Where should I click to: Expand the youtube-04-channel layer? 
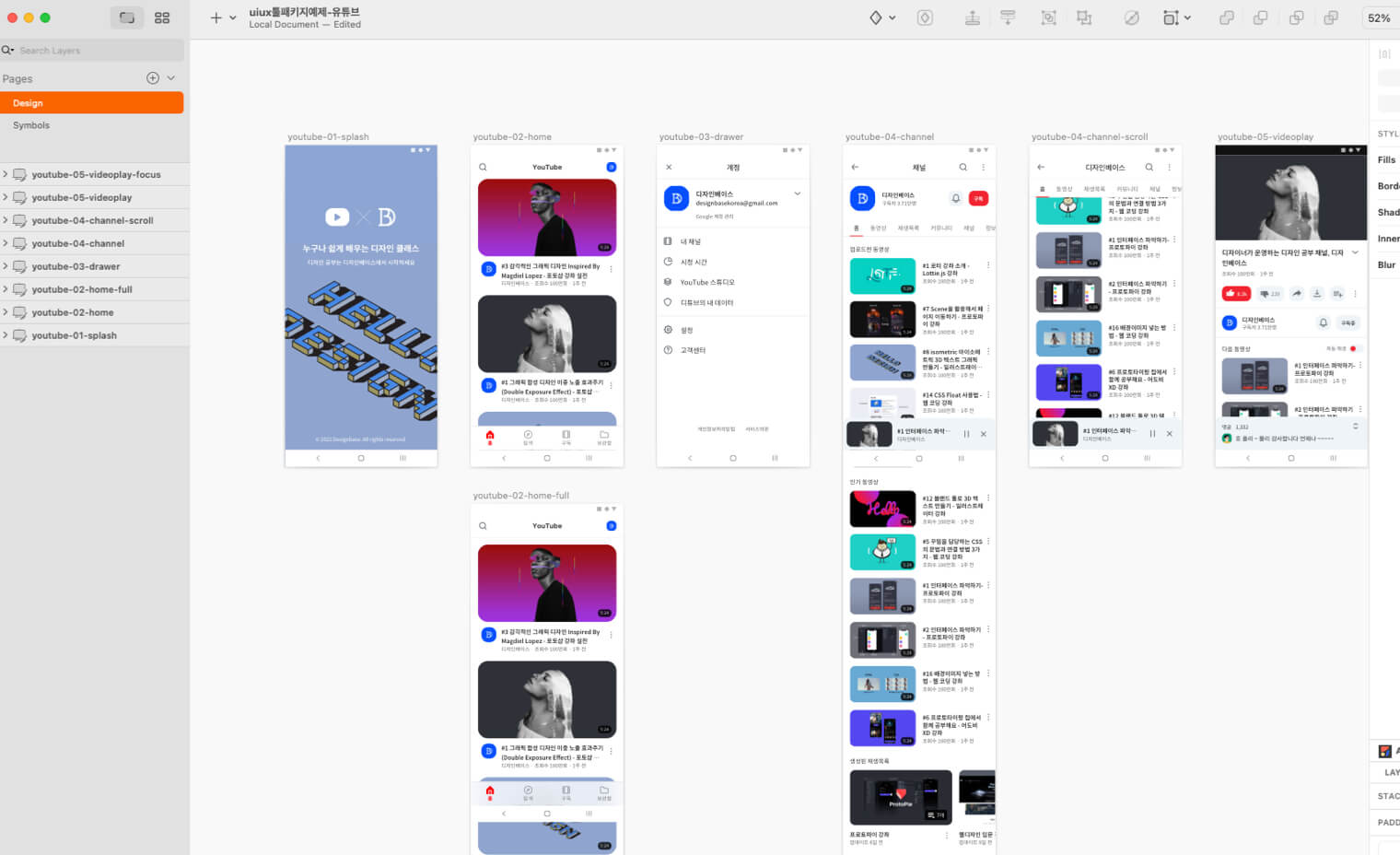pos(6,243)
